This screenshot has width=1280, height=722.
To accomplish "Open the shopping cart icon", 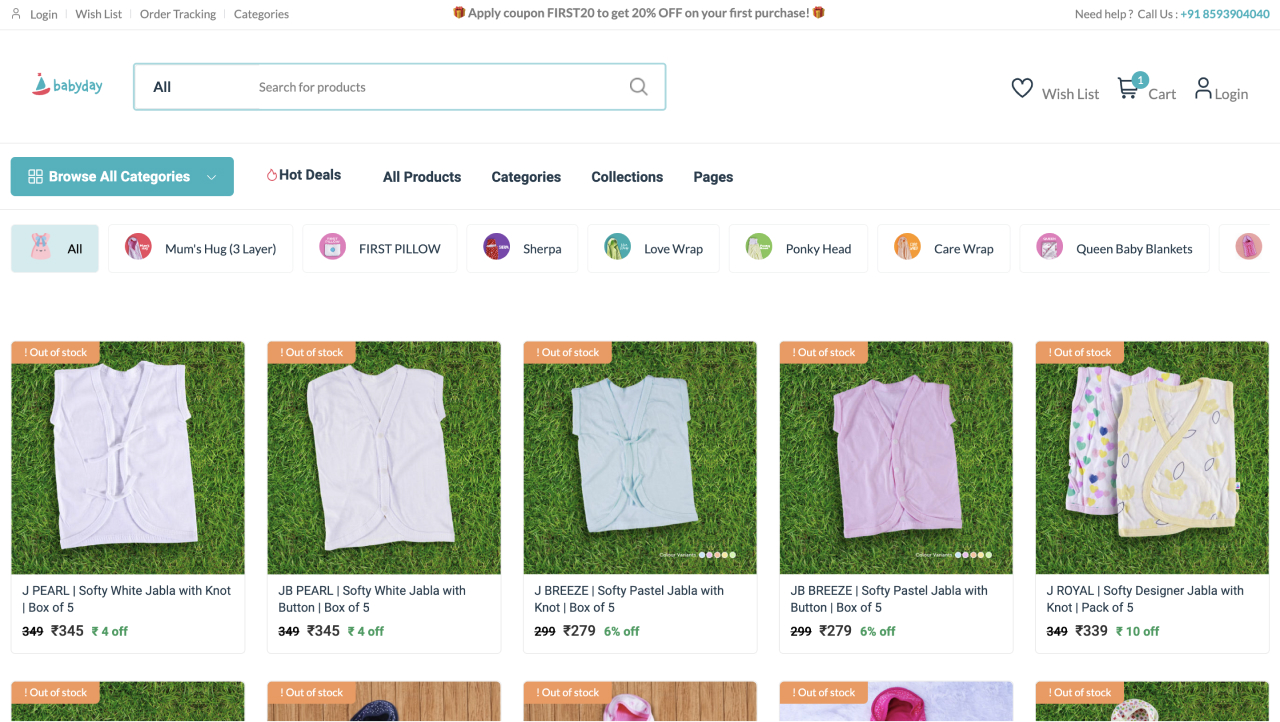I will point(1128,88).
